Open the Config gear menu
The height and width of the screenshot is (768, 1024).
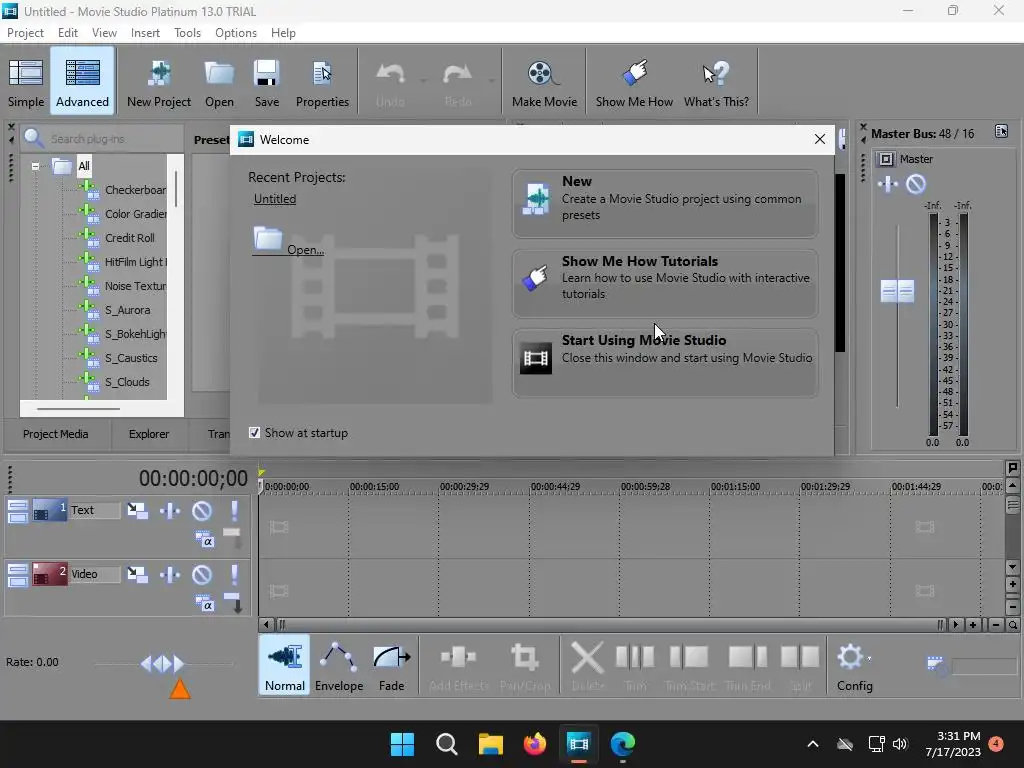[x=854, y=666]
